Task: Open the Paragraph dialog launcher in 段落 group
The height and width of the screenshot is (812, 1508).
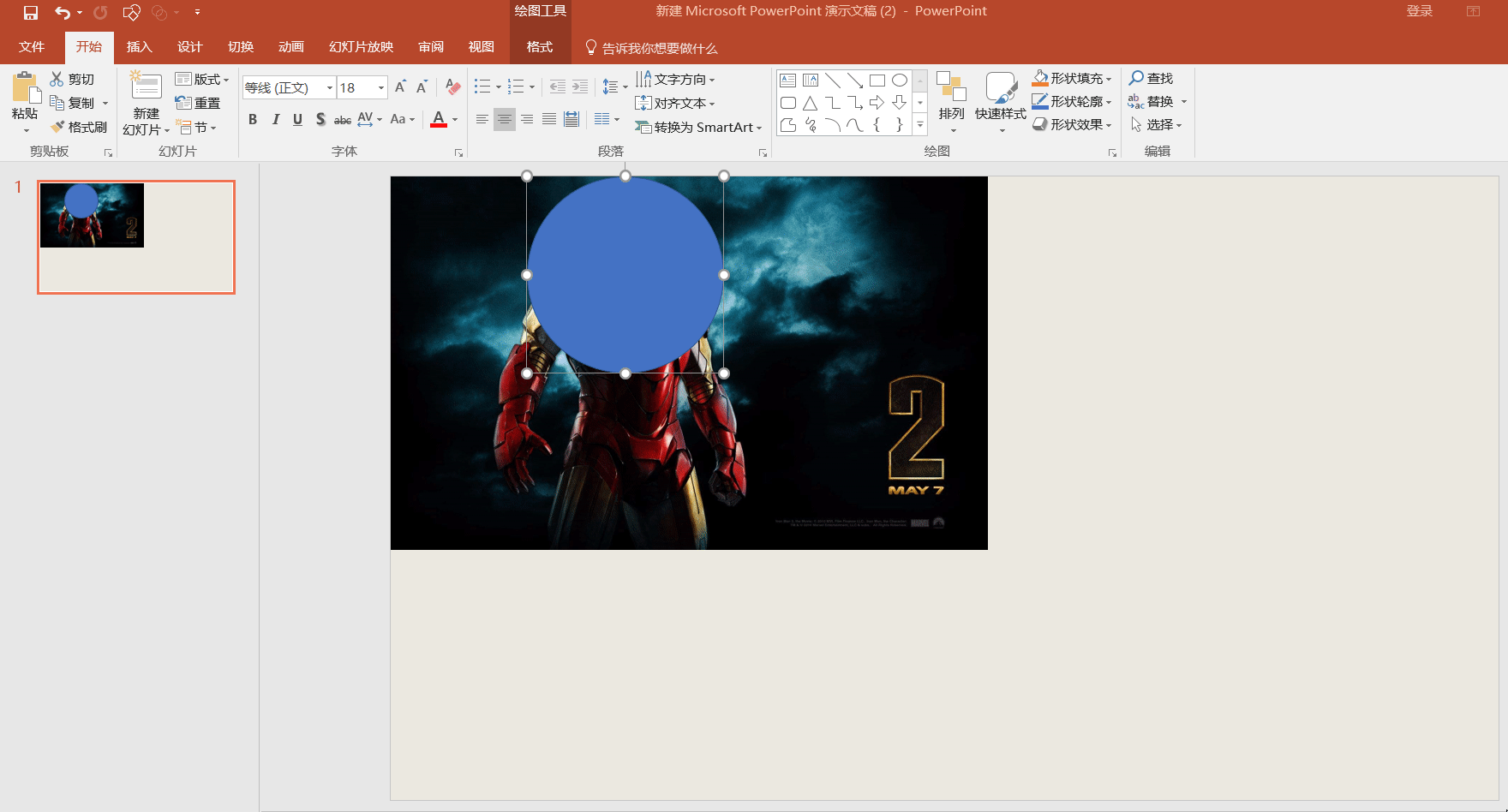Action: (763, 152)
